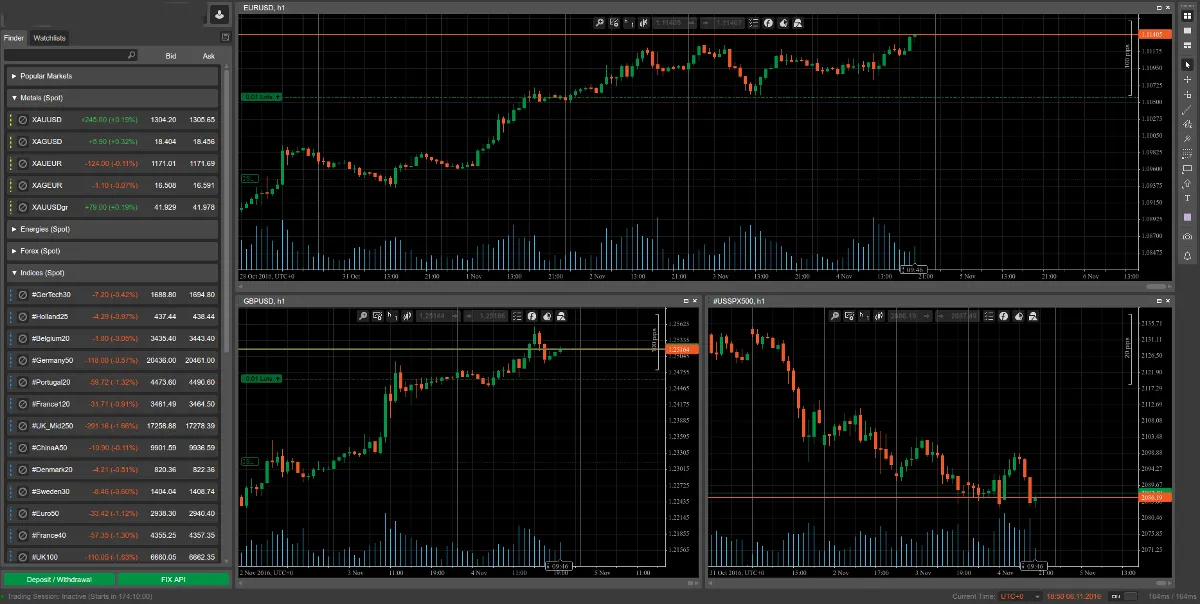
Task: Open the drawing color swatch
Action: (1187, 217)
